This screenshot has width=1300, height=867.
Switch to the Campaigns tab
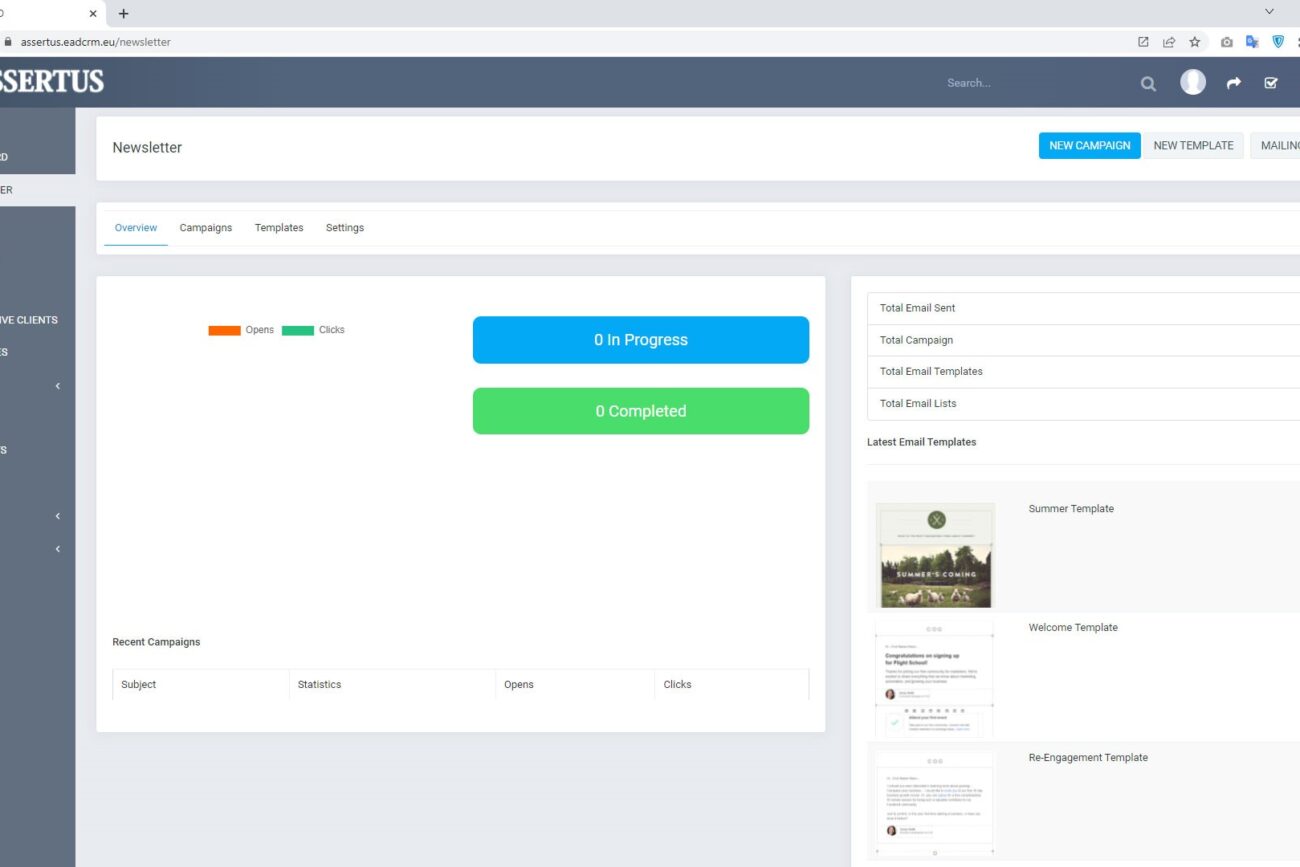205,228
